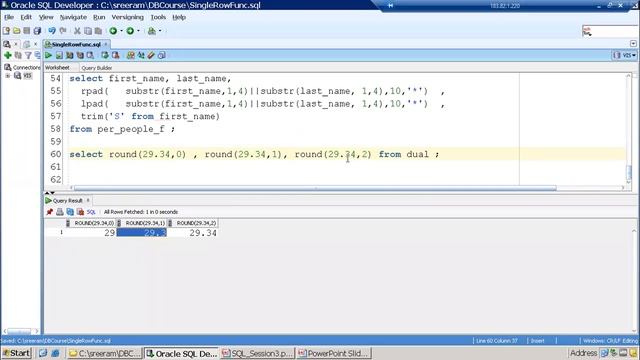Click the Copy icon in main toolbar

coord(88,31)
